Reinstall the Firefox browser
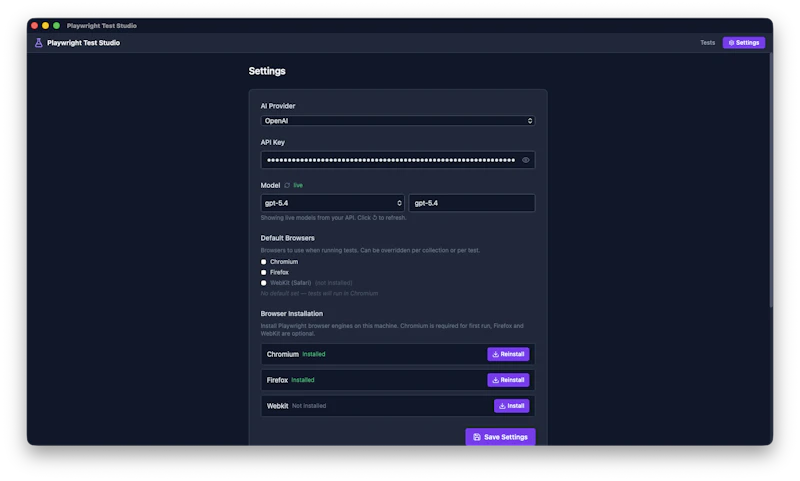The width and height of the screenshot is (800, 481). pyautogui.click(x=508, y=380)
